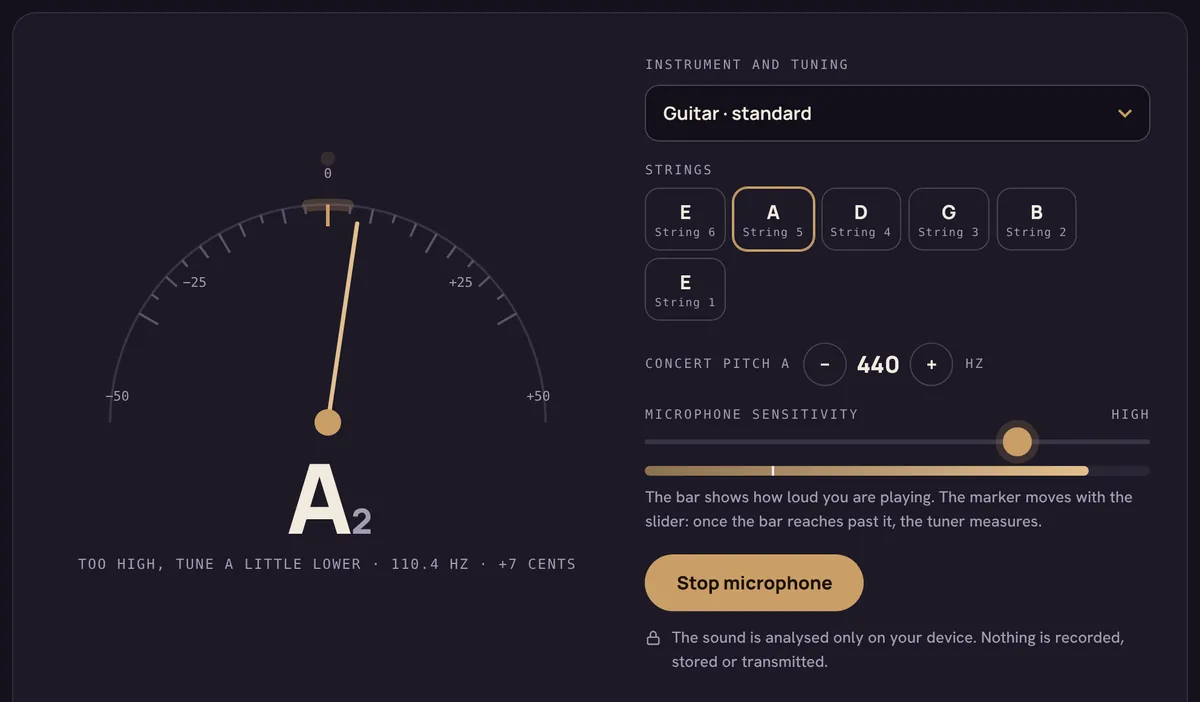
Task: Click the HIGH sensitivity label
Action: pos(1130,414)
